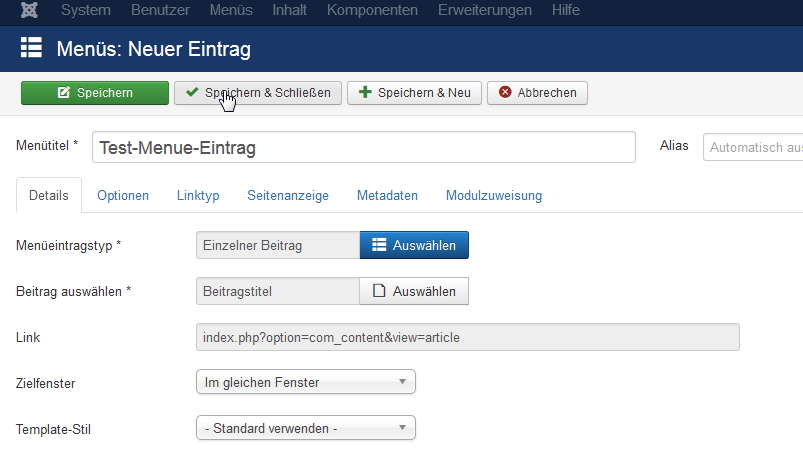Click the plus icon on Speichern & Neu
The width and height of the screenshot is (803, 462).
pyautogui.click(x=365, y=92)
